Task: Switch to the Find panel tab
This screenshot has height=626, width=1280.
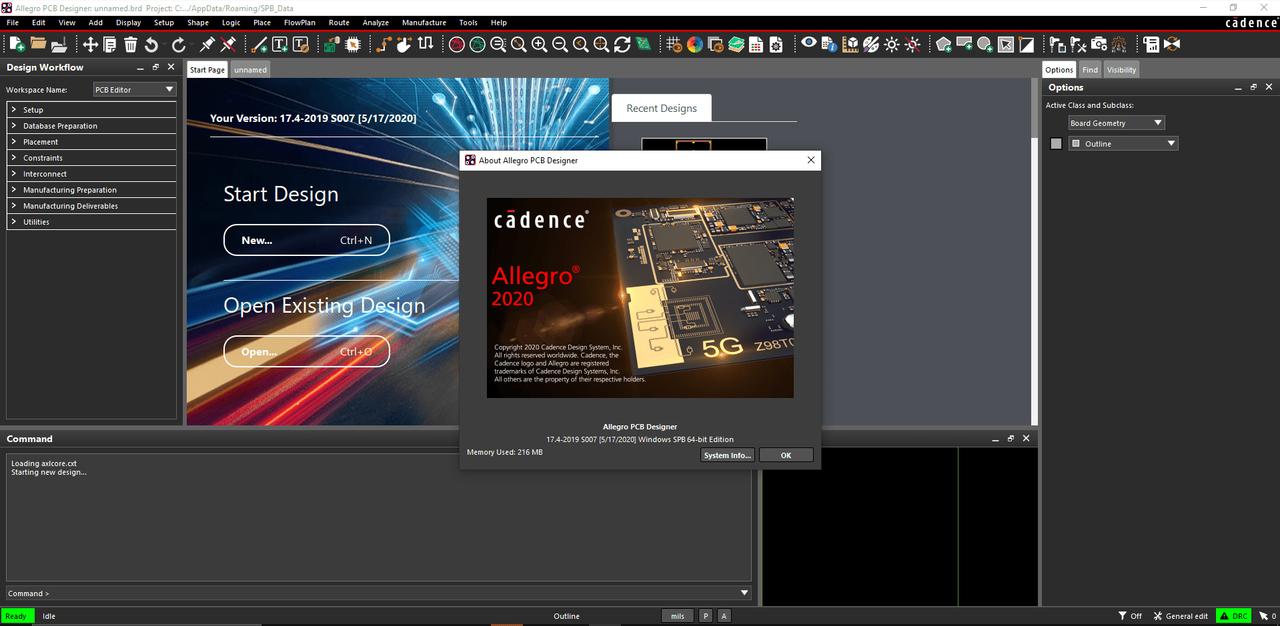Action: (1090, 70)
